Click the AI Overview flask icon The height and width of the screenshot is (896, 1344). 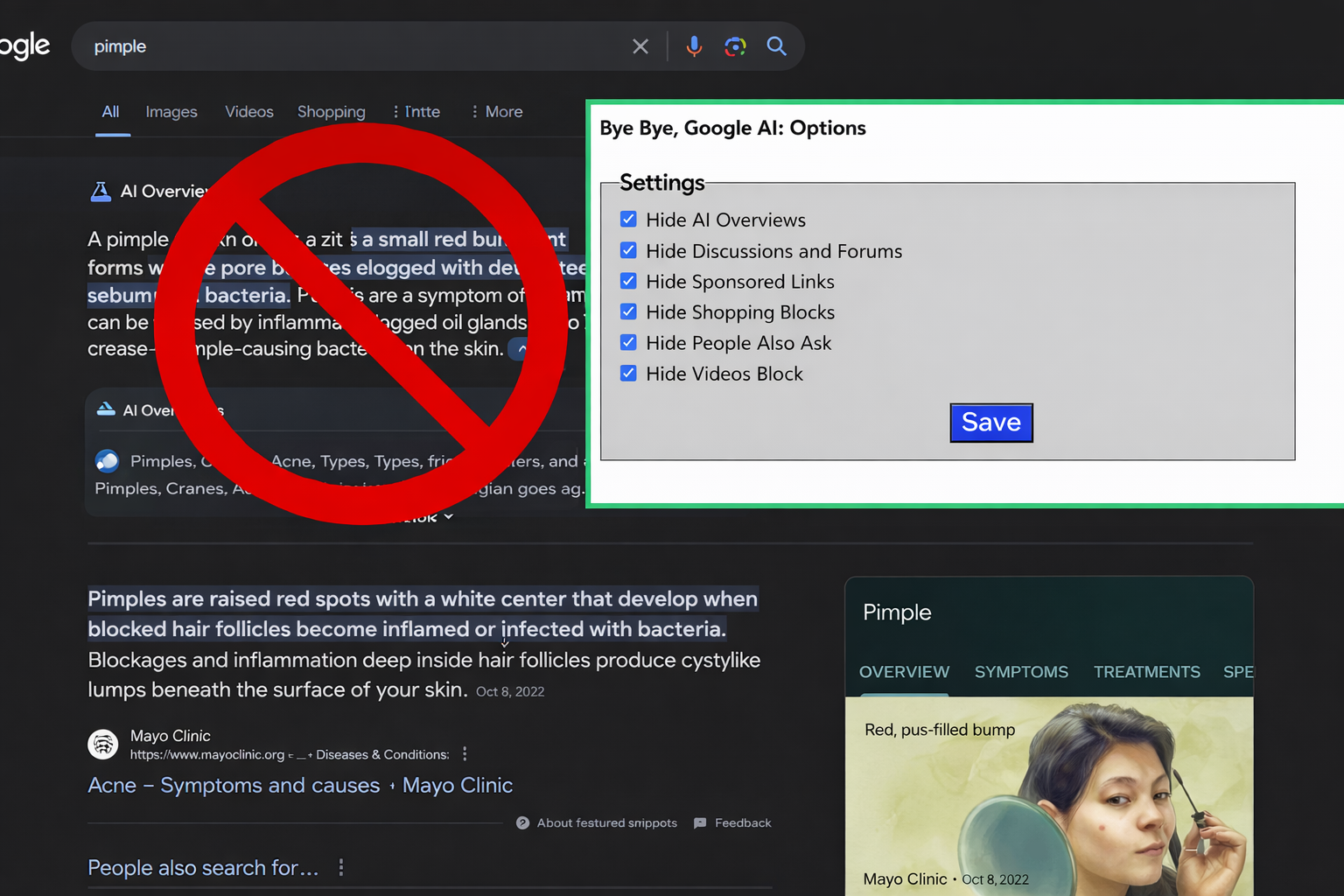click(101, 192)
